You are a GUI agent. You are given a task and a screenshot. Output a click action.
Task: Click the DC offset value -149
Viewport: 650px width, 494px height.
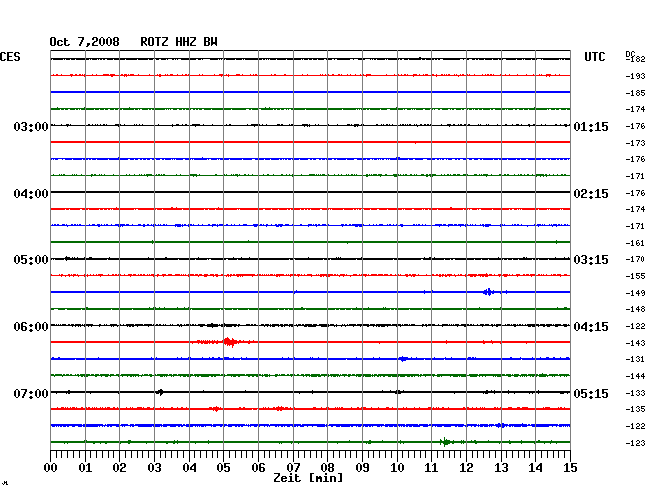tap(635, 293)
